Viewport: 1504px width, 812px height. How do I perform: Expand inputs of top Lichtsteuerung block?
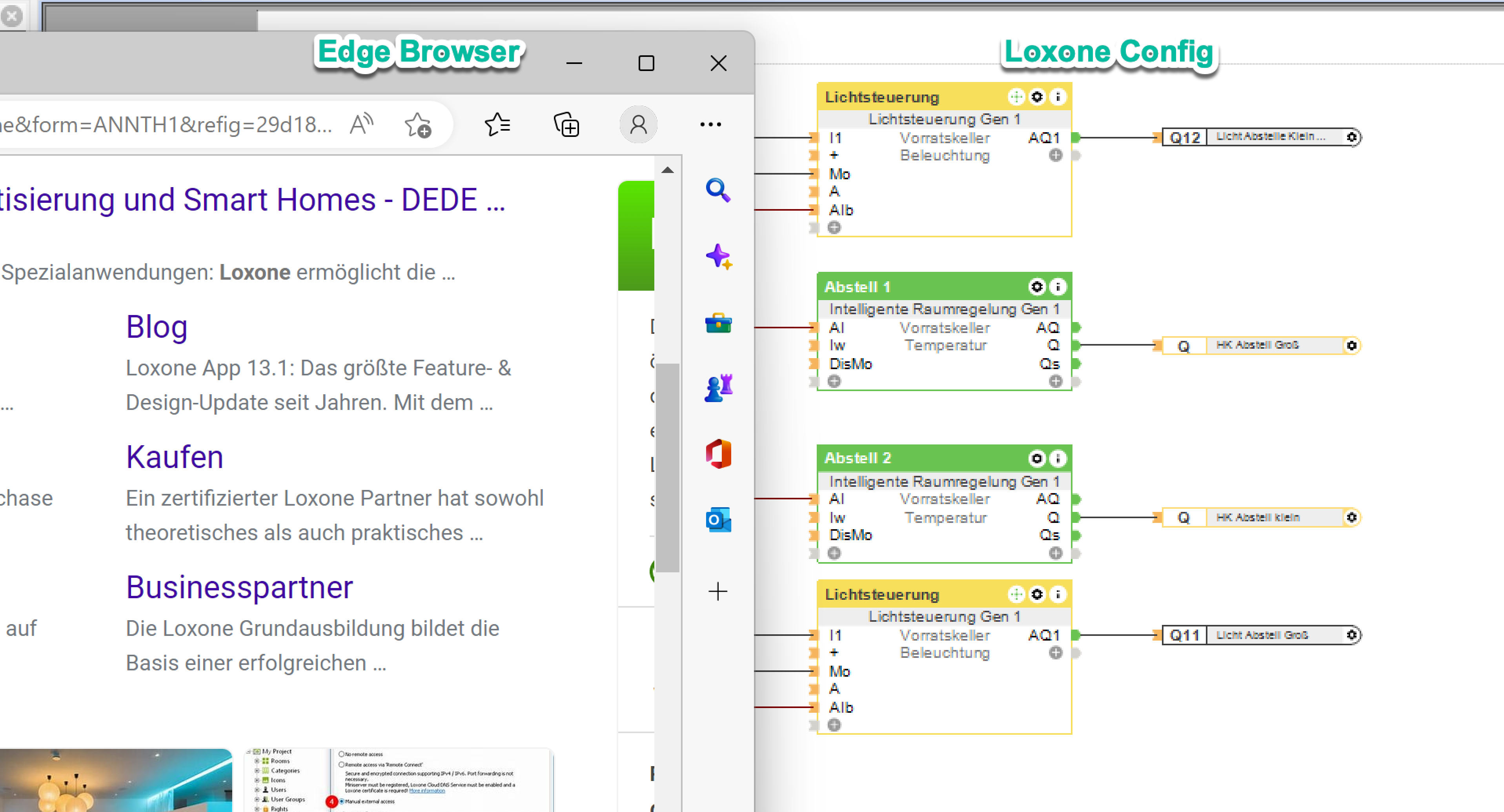pyautogui.click(x=834, y=228)
